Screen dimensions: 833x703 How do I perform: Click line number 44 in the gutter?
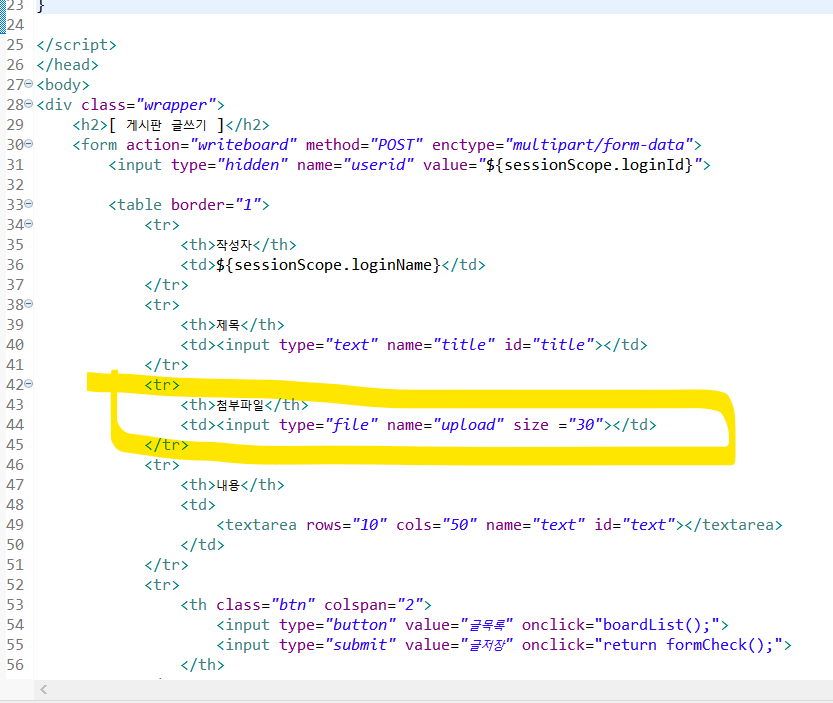coord(15,425)
